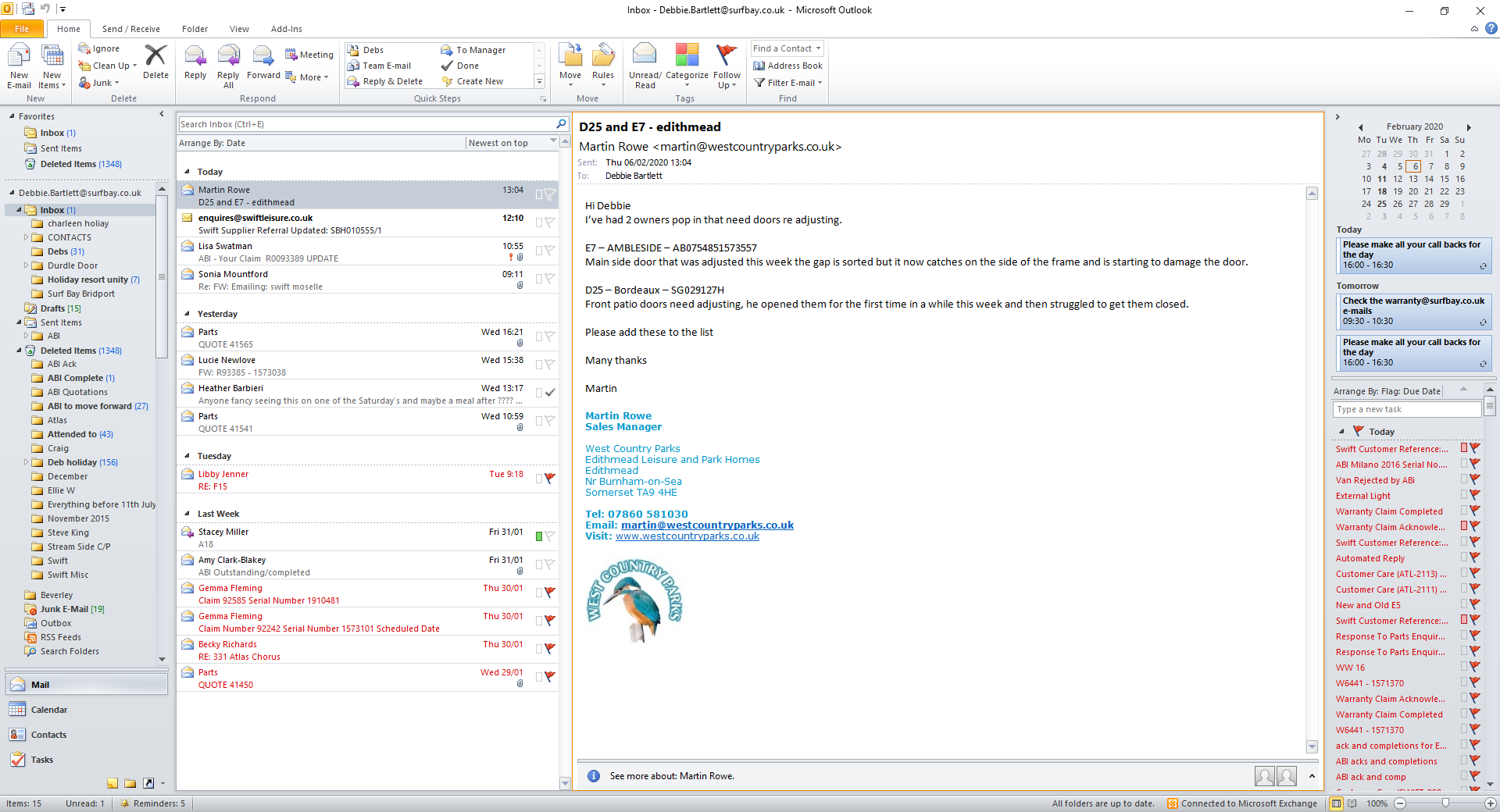Go to previous month in calendar

[x=1360, y=127]
